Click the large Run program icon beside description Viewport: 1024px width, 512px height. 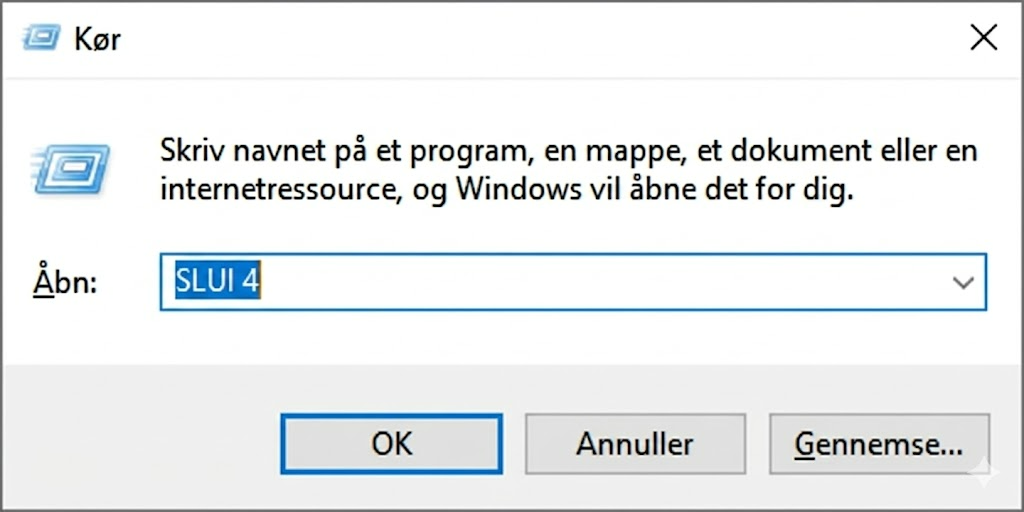70,171
